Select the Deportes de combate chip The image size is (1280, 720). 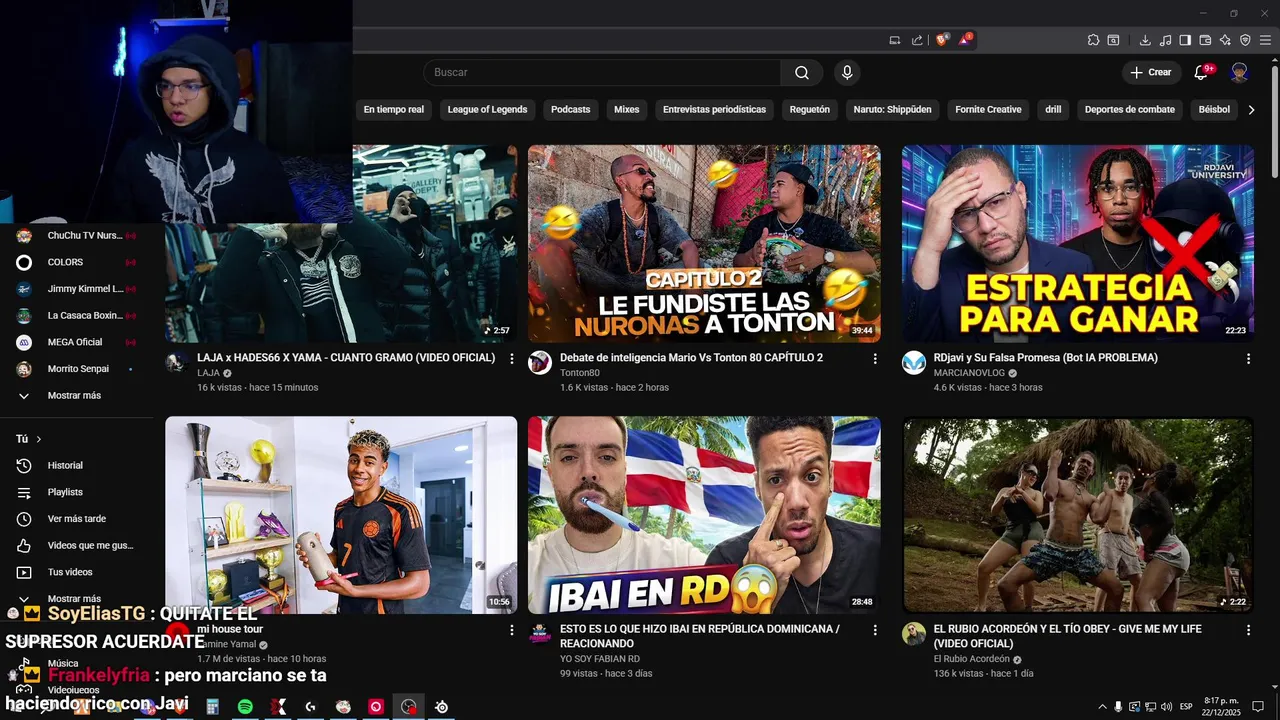click(1130, 110)
